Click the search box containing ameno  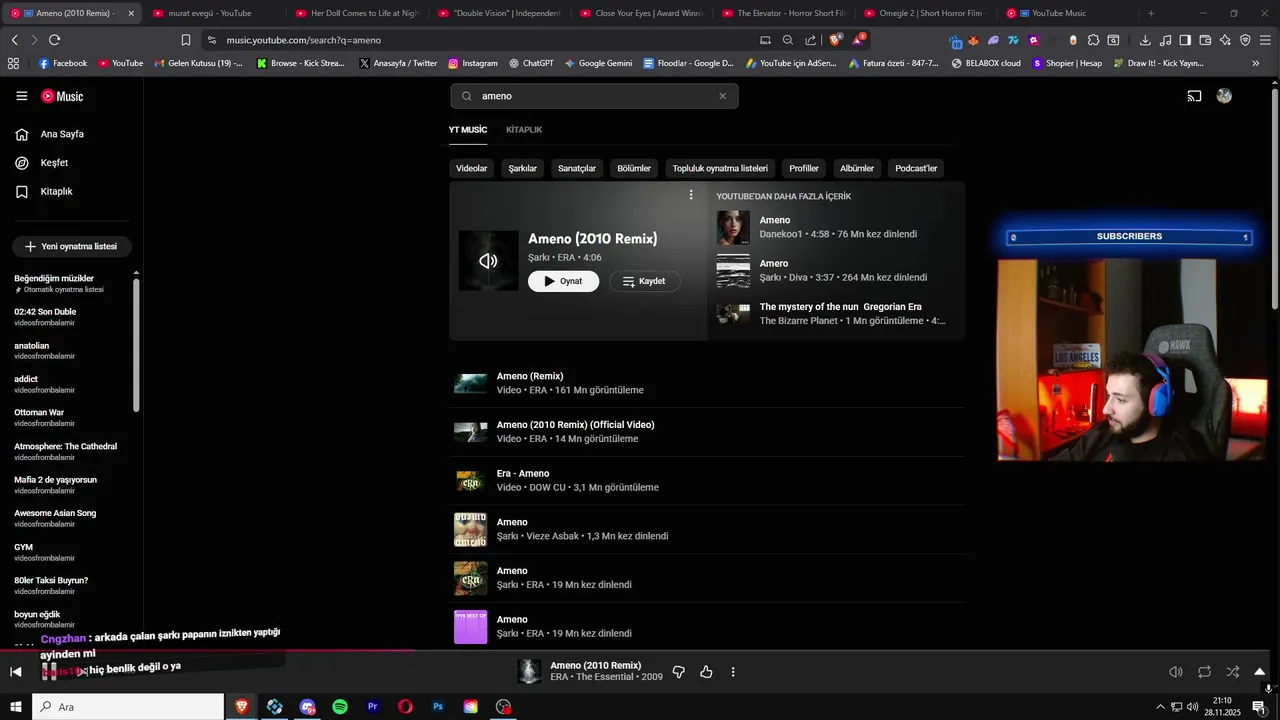(x=594, y=96)
